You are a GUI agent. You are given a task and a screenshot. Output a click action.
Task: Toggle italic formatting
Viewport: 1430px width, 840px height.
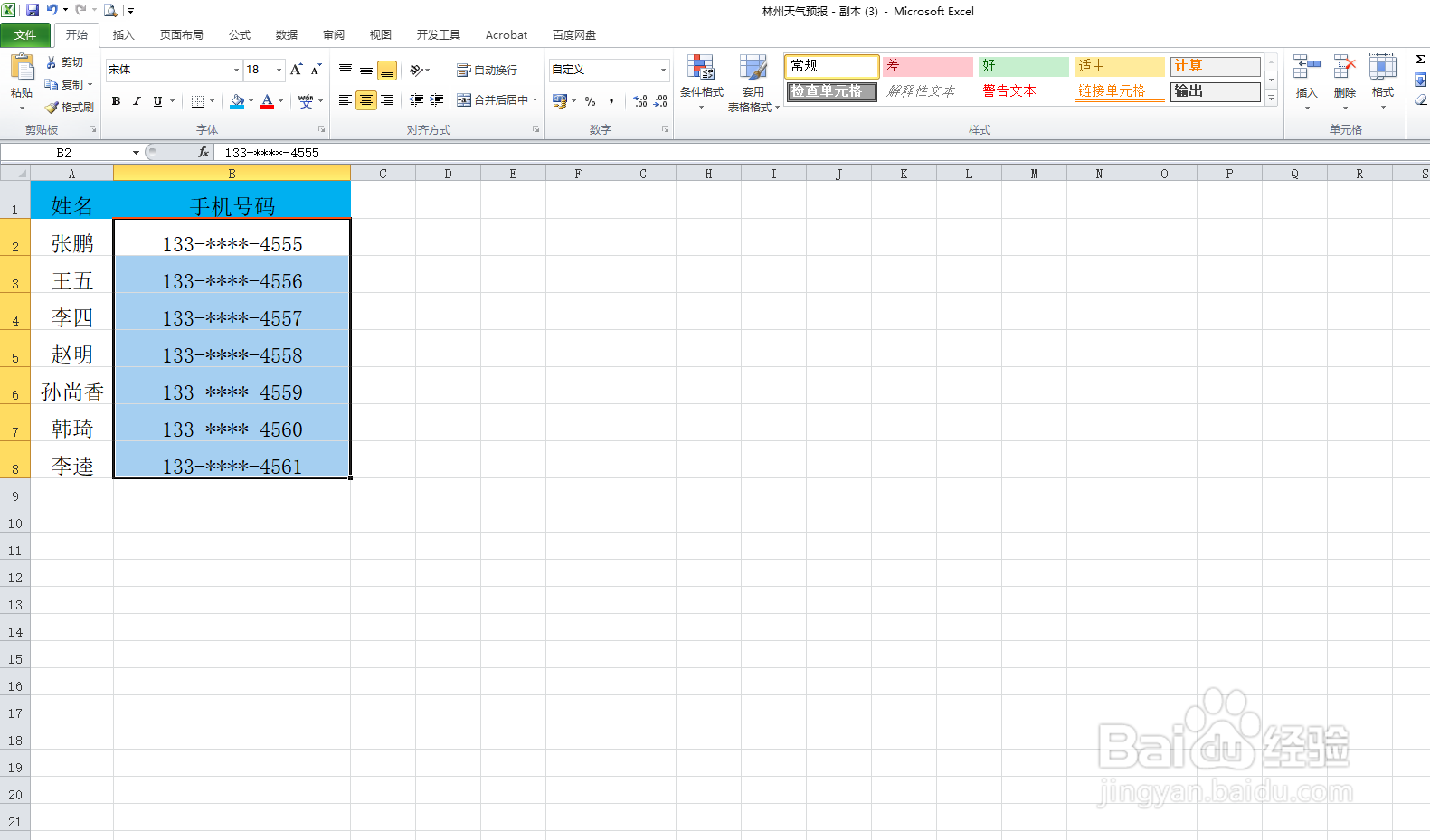click(137, 101)
